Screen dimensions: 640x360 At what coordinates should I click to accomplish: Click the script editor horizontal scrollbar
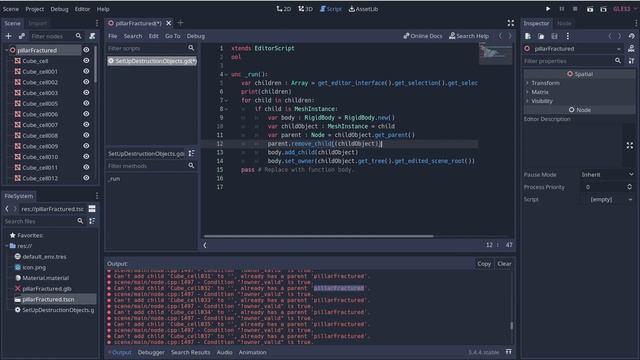click(x=318, y=236)
